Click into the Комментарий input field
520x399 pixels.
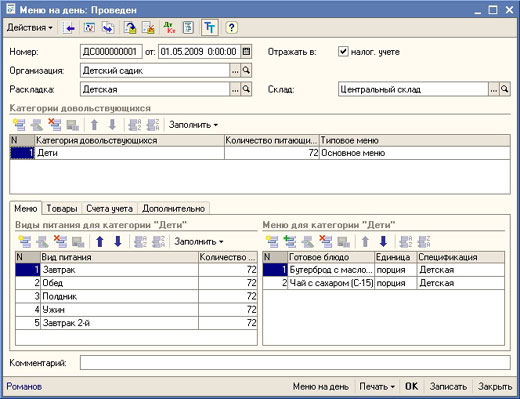coord(295,362)
